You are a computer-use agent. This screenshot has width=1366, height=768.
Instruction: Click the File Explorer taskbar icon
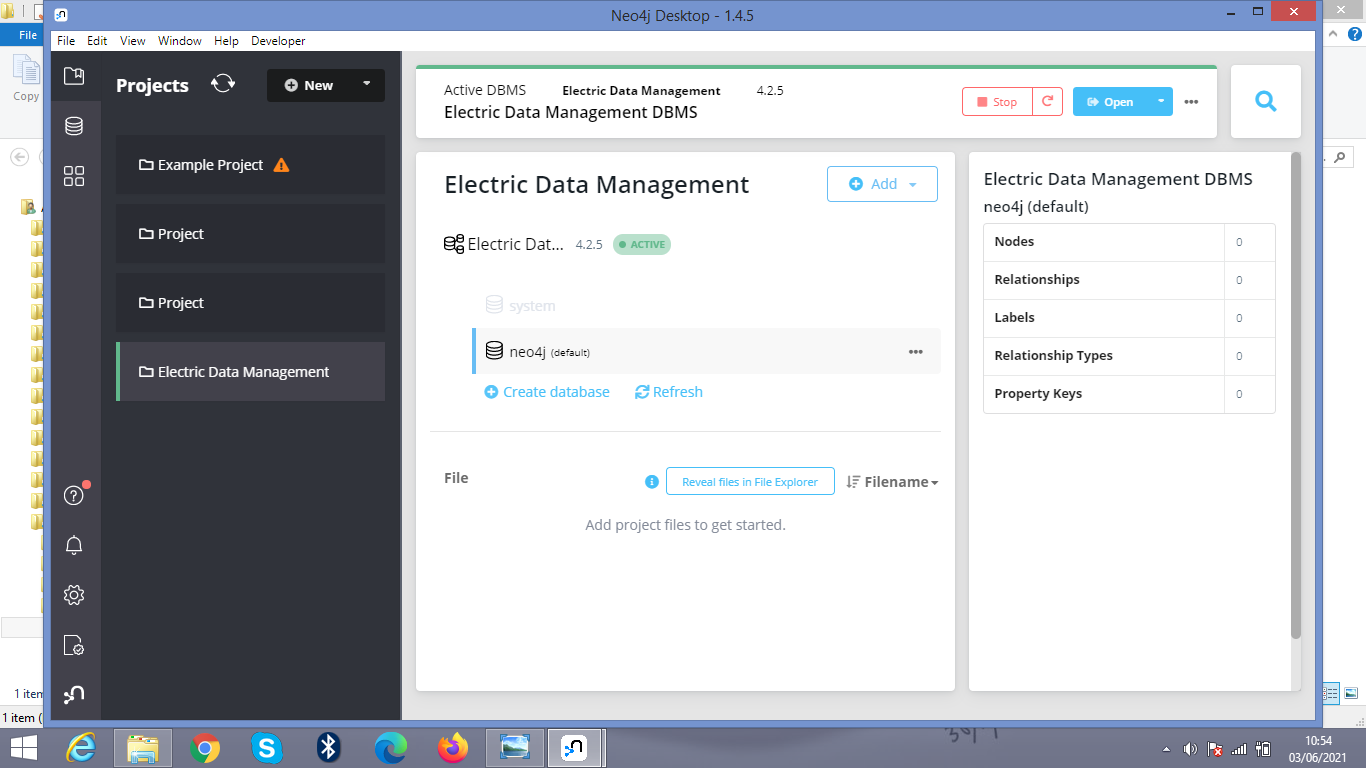[143, 747]
